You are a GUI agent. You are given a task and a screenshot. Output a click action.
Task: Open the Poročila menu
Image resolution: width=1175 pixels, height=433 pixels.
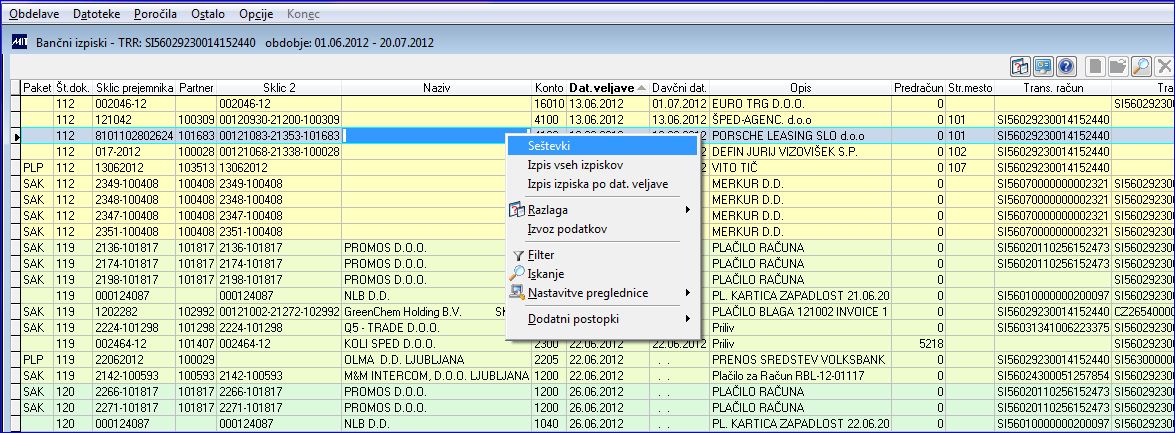point(156,14)
